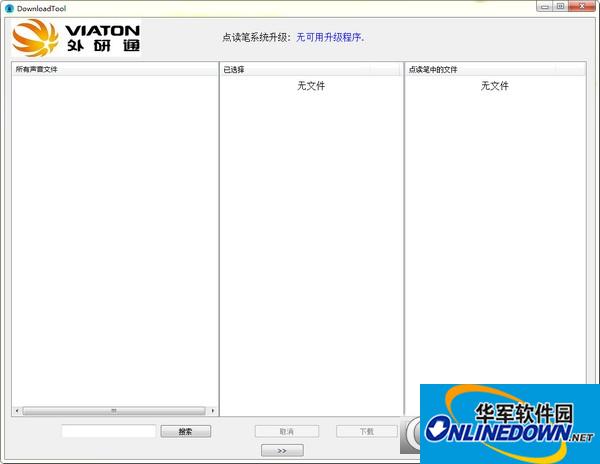Click the 搜索 search button
Viewport: 600px width, 464px height.
point(185,431)
